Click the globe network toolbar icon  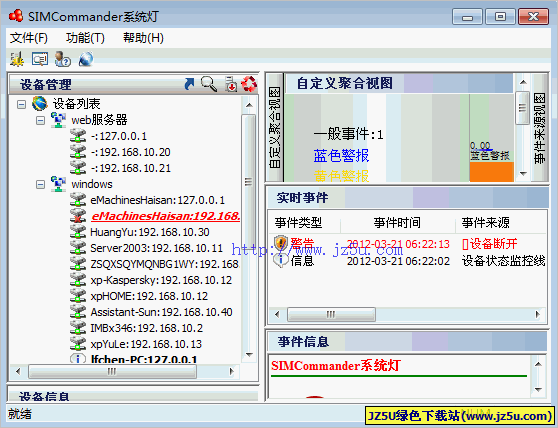tap(86, 59)
